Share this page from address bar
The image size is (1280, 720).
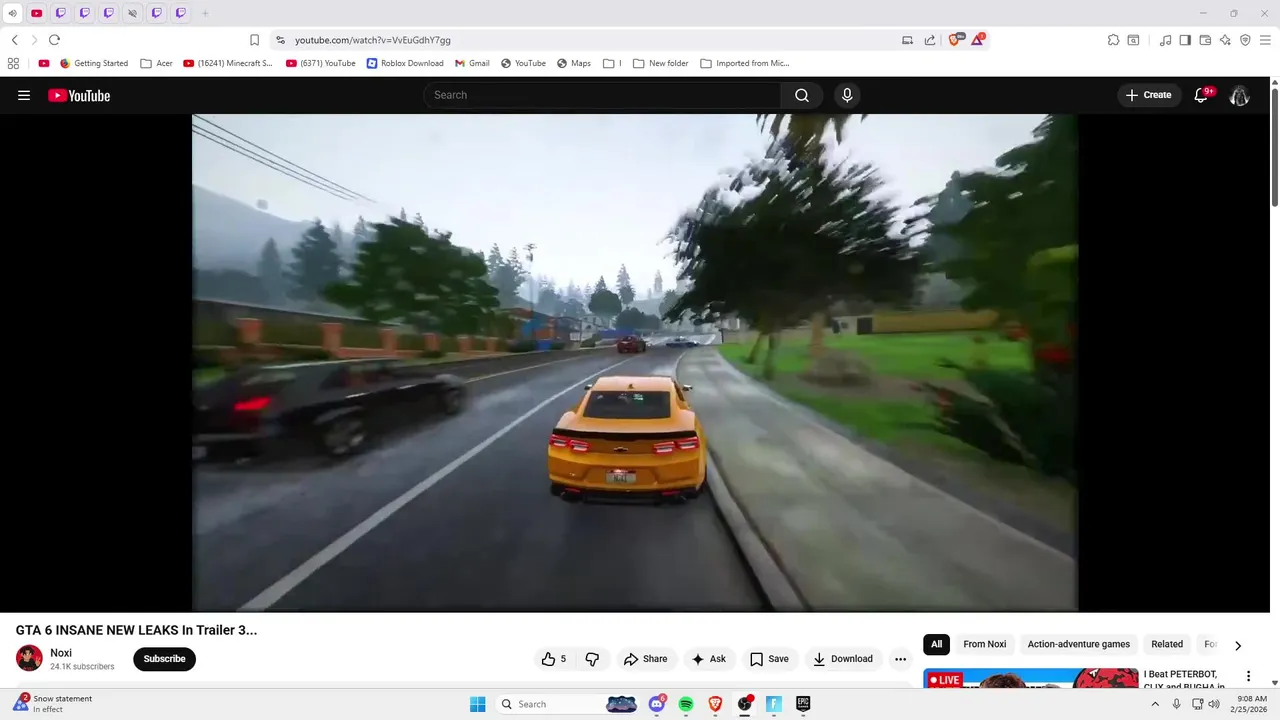click(930, 40)
